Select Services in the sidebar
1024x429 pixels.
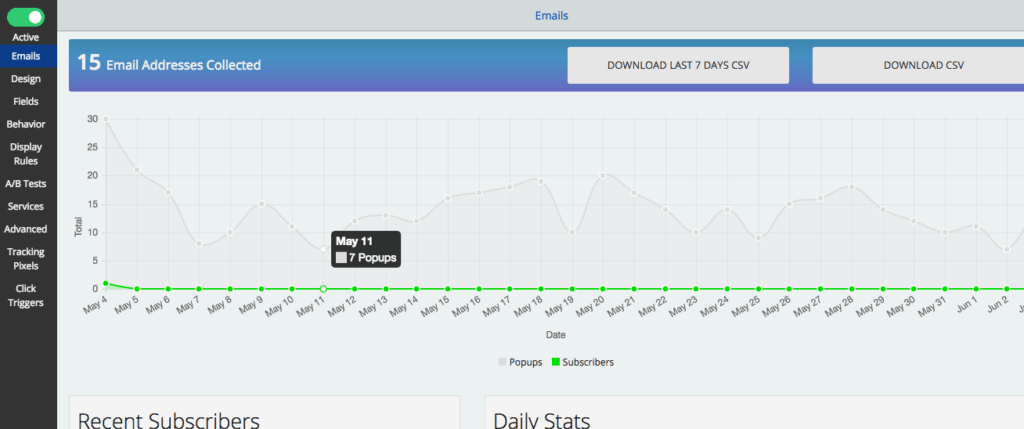point(25,206)
